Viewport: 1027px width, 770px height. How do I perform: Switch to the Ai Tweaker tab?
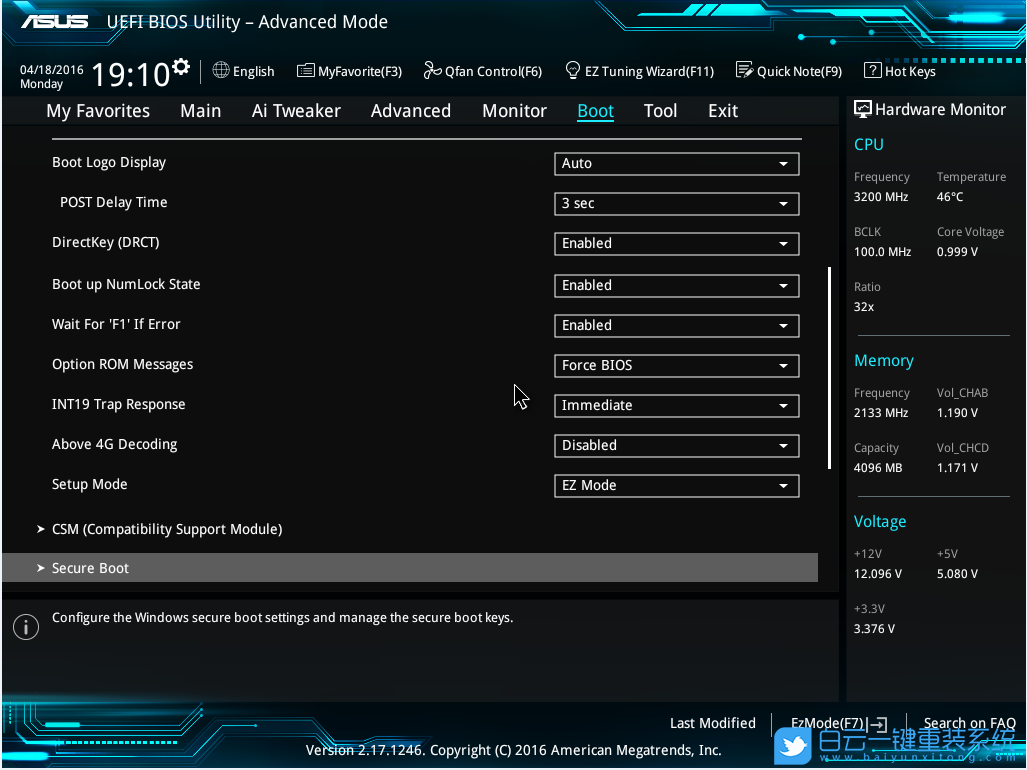coord(296,111)
